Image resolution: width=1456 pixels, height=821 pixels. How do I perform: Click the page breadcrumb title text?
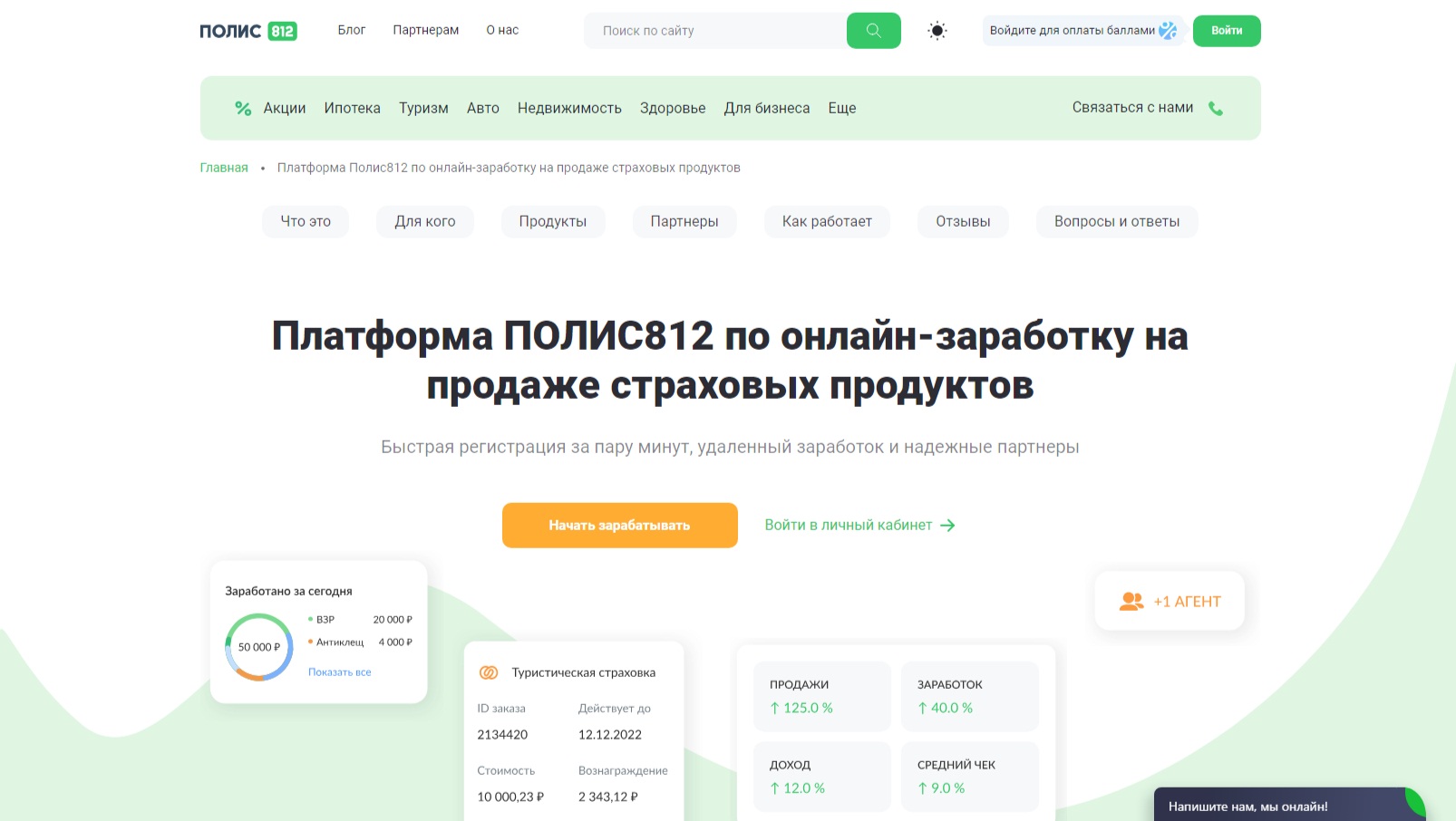[509, 168]
